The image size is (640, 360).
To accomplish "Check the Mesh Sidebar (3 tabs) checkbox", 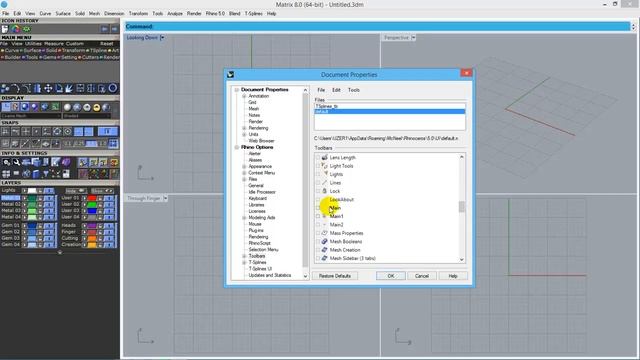I will 318,258.
